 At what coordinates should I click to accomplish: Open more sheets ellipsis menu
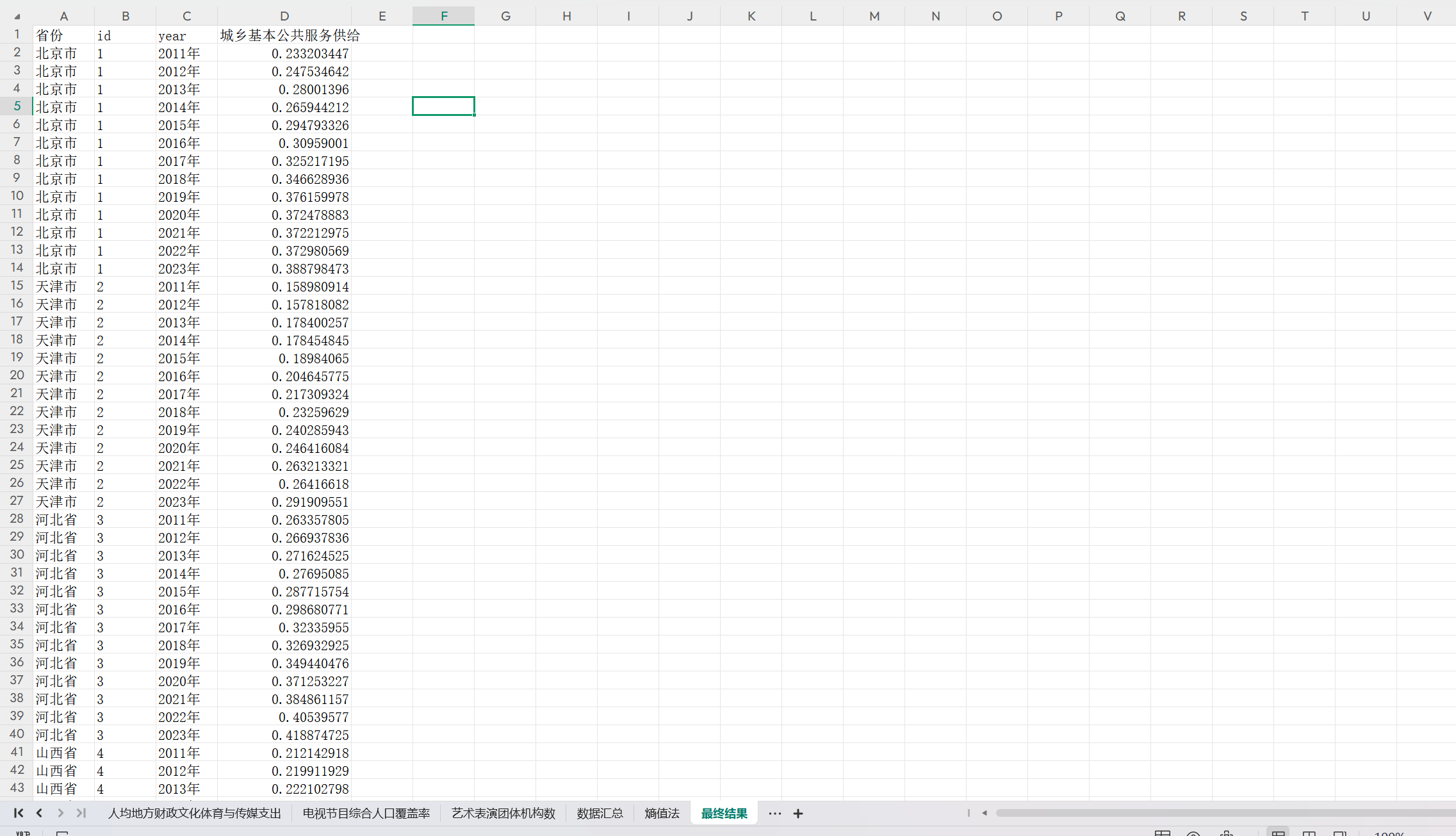click(x=774, y=814)
